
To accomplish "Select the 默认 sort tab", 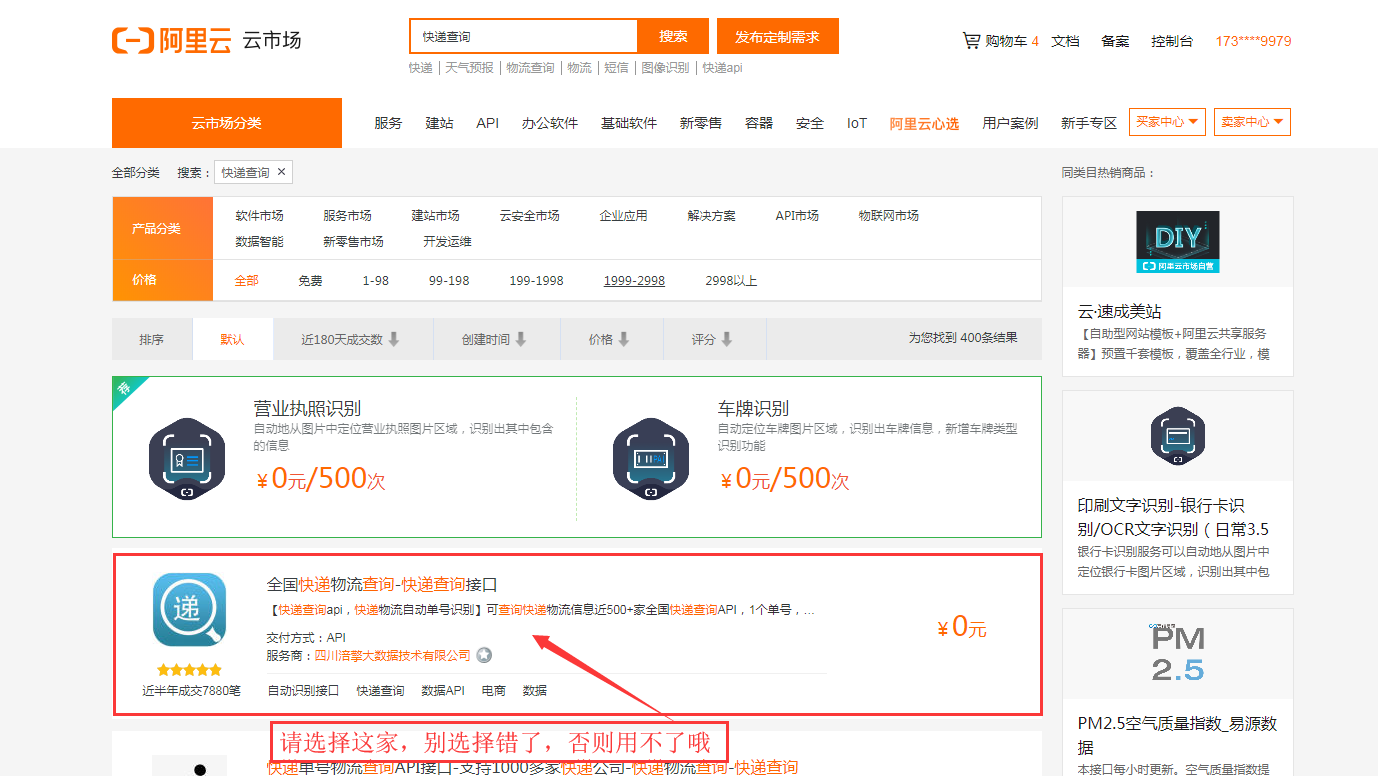I will [232, 339].
